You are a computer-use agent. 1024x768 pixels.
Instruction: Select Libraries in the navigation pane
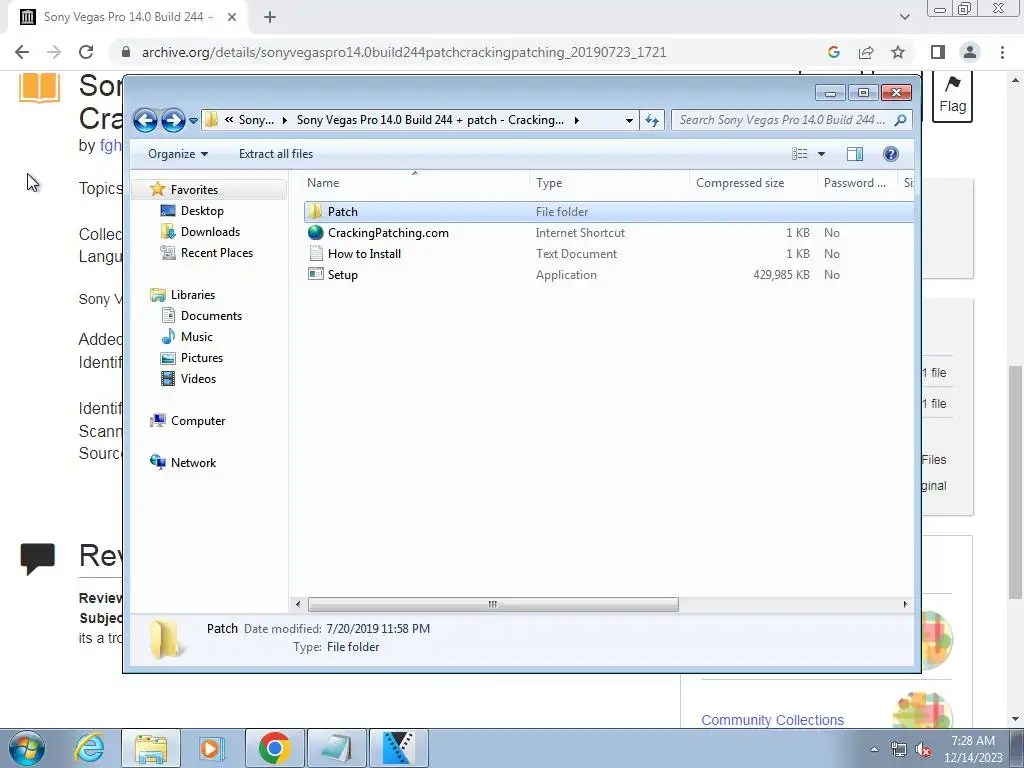click(193, 295)
